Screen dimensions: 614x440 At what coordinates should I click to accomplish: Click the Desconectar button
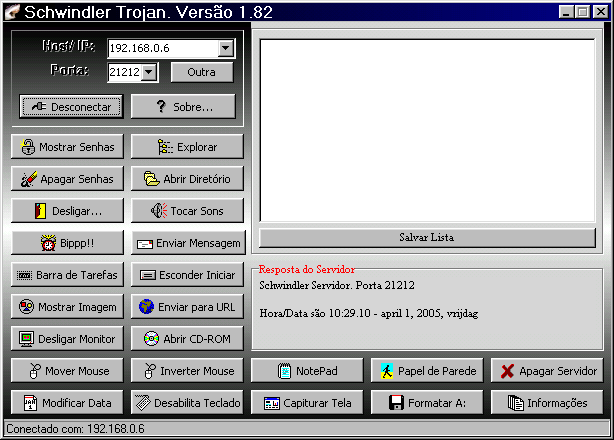(x=71, y=106)
